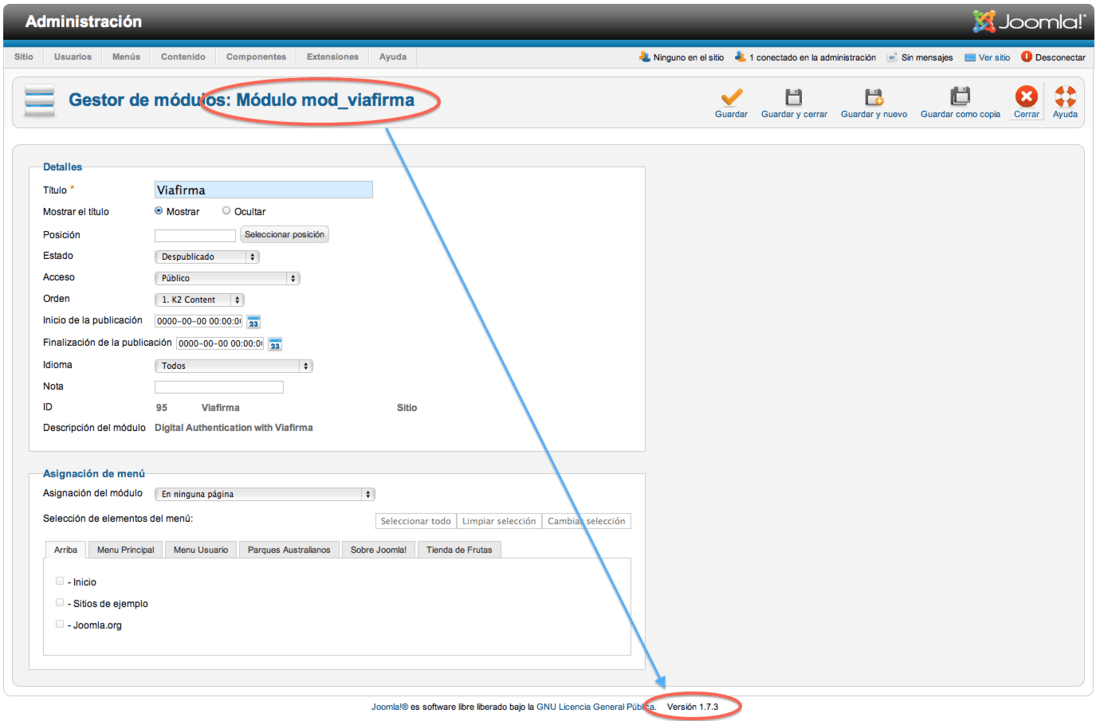Open calendar for Finalización de la publicación
Viewport: 1100px width, 721px height.
275,344
